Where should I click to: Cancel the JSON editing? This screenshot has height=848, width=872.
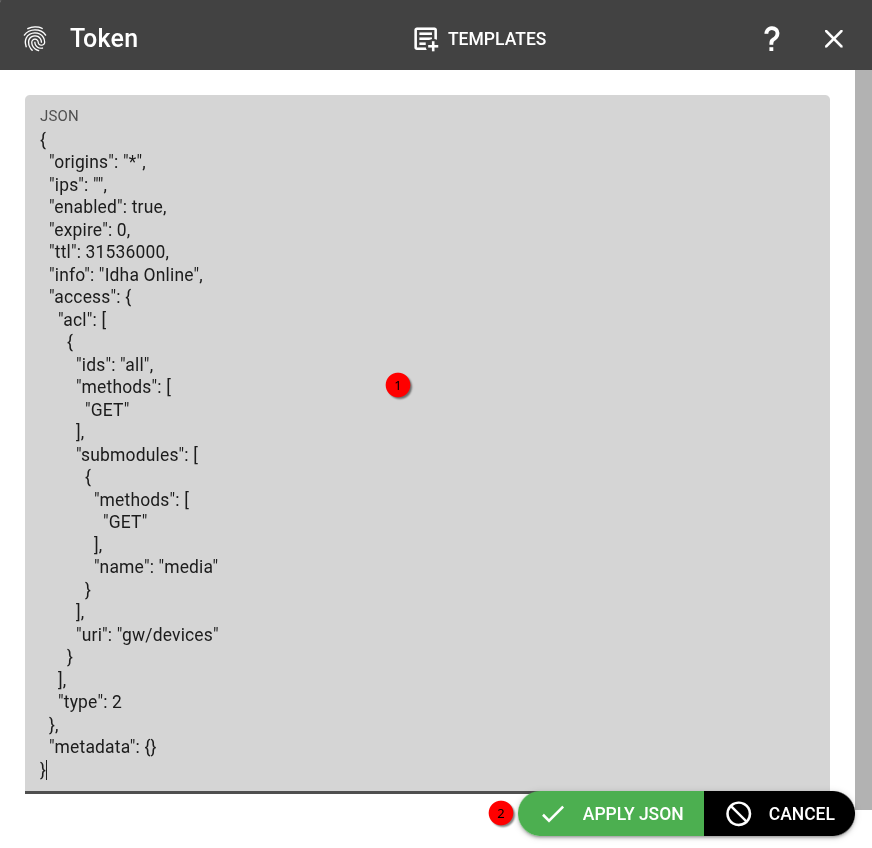pos(800,814)
